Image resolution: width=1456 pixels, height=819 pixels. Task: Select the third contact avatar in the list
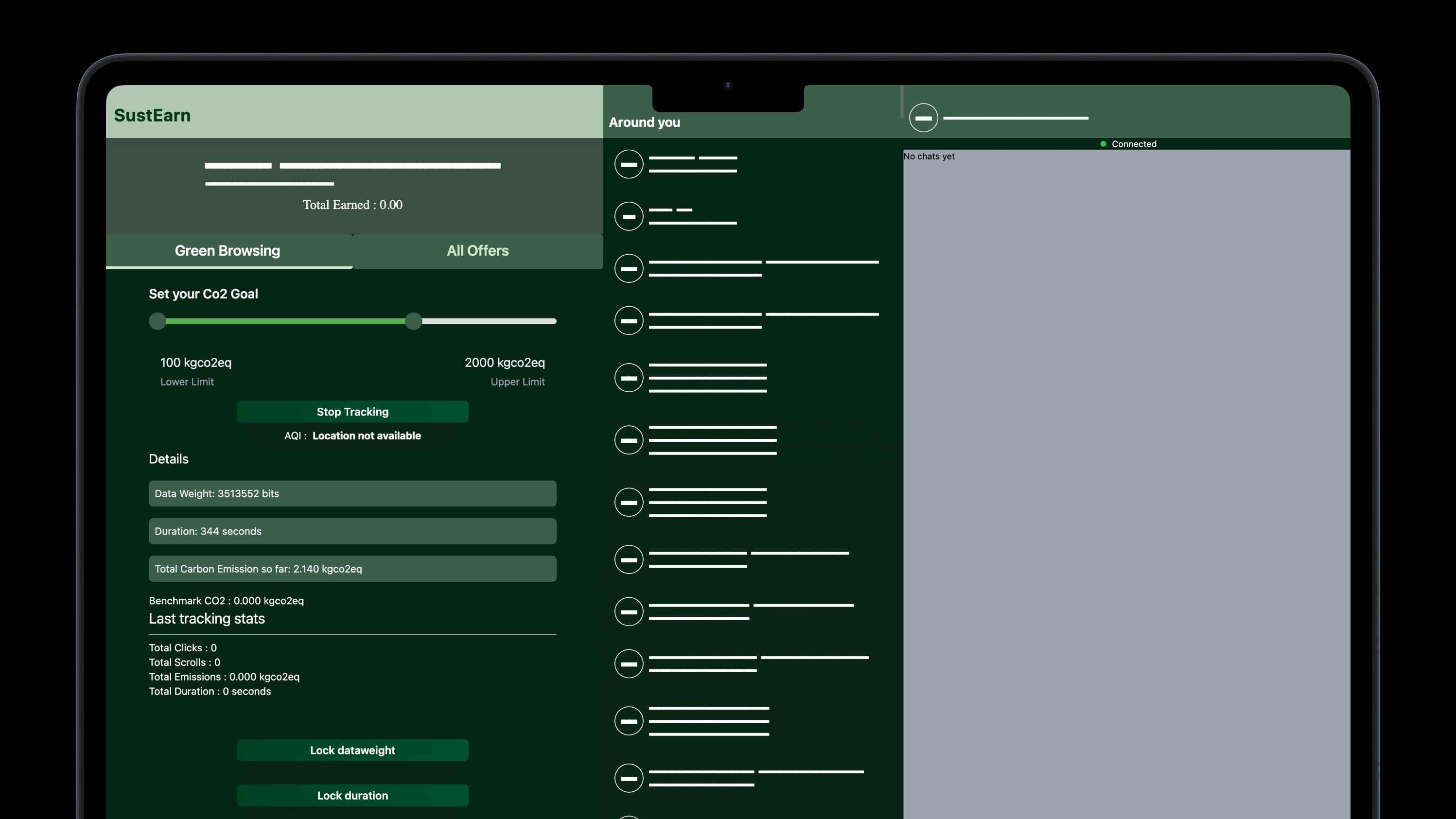coord(629,268)
